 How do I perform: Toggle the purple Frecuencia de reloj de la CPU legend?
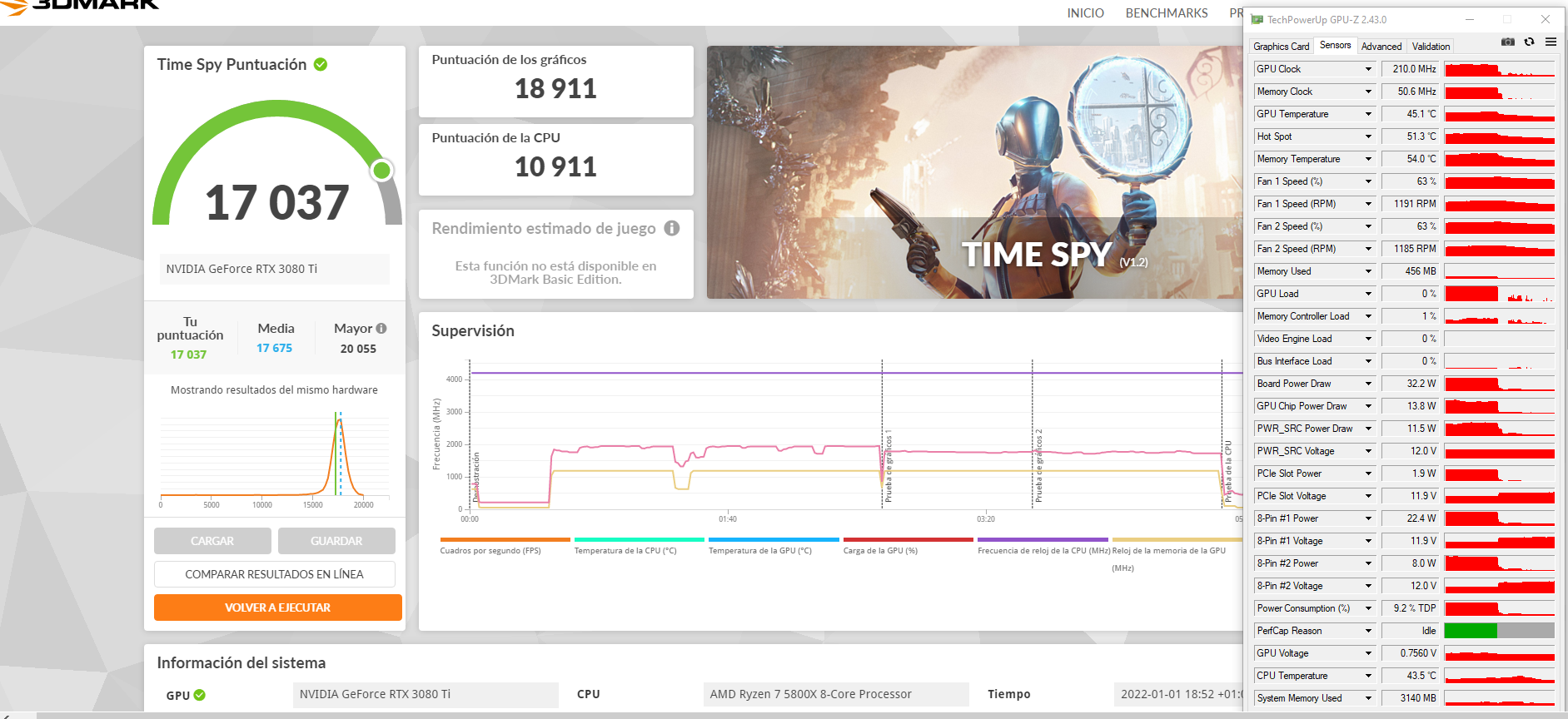pos(1043,546)
